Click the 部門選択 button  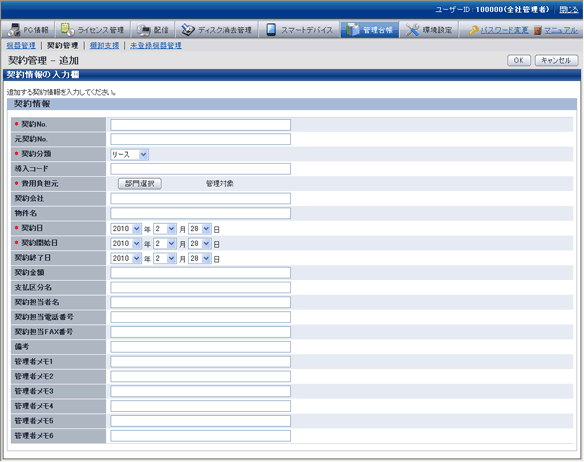(140, 183)
